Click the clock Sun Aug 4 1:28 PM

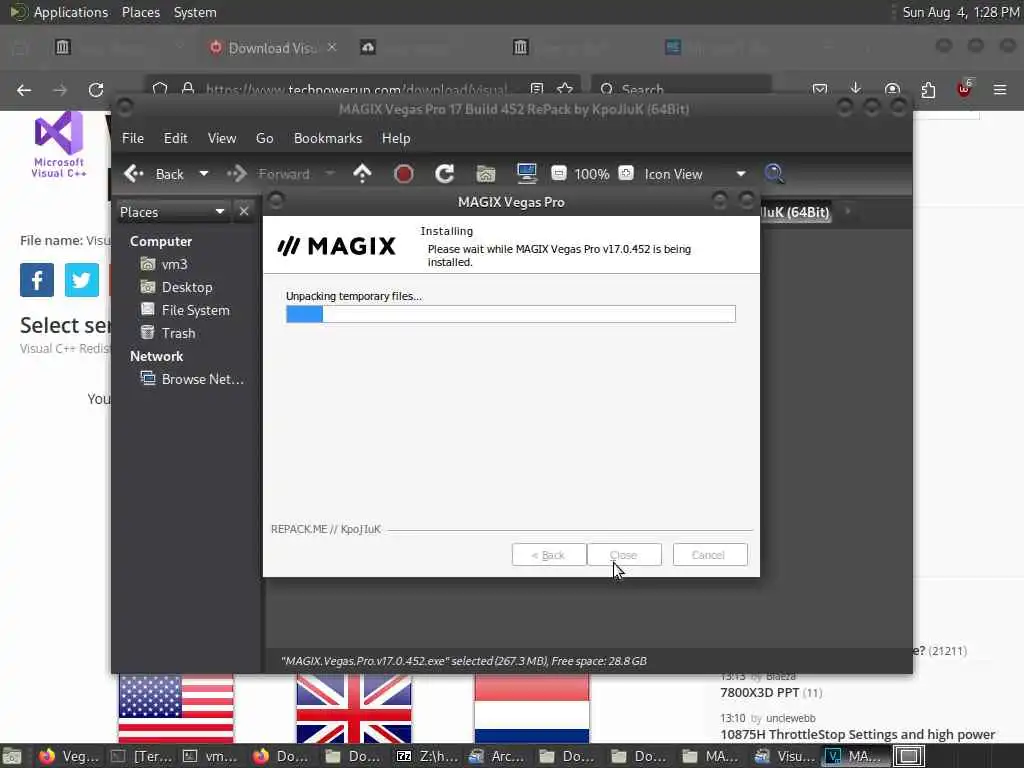pyautogui.click(x=961, y=12)
